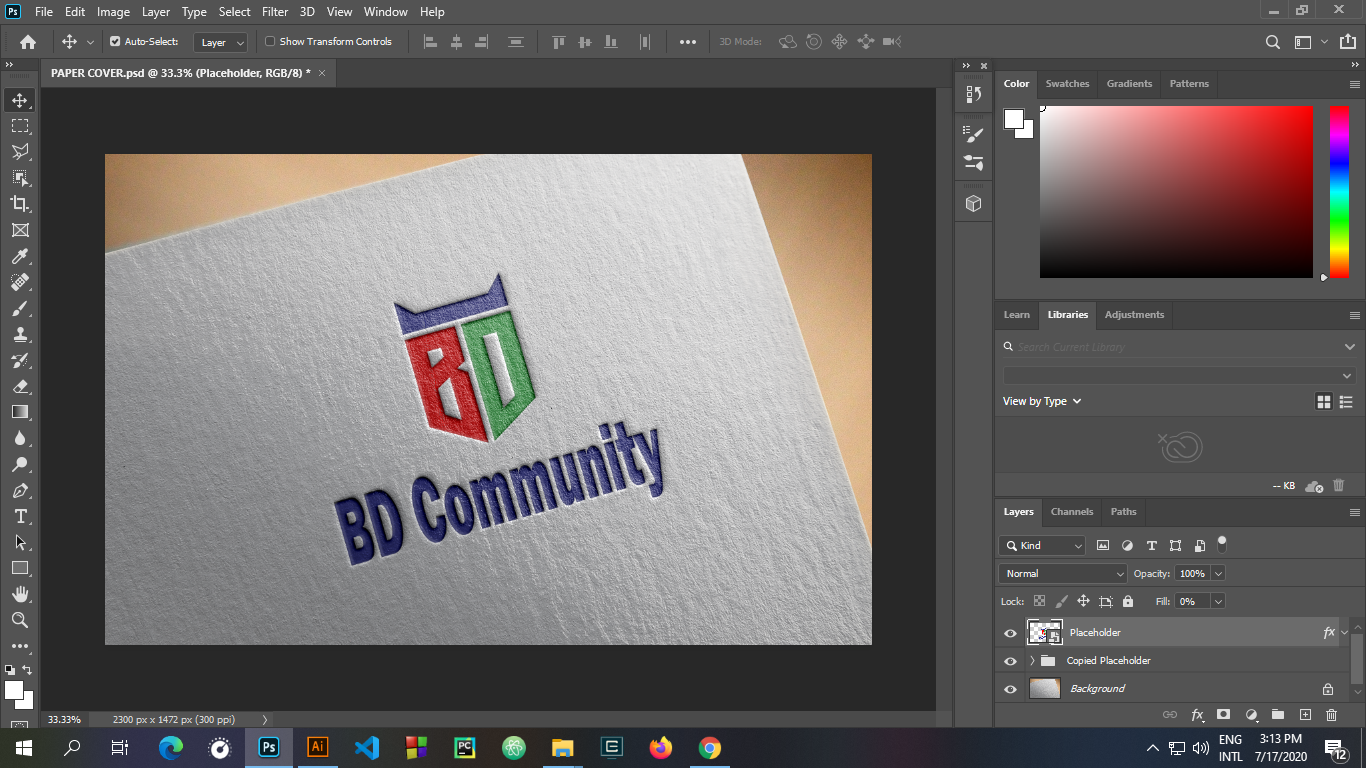Select the Dodge tool
Image resolution: width=1366 pixels, height=768 pixels.
20,464
